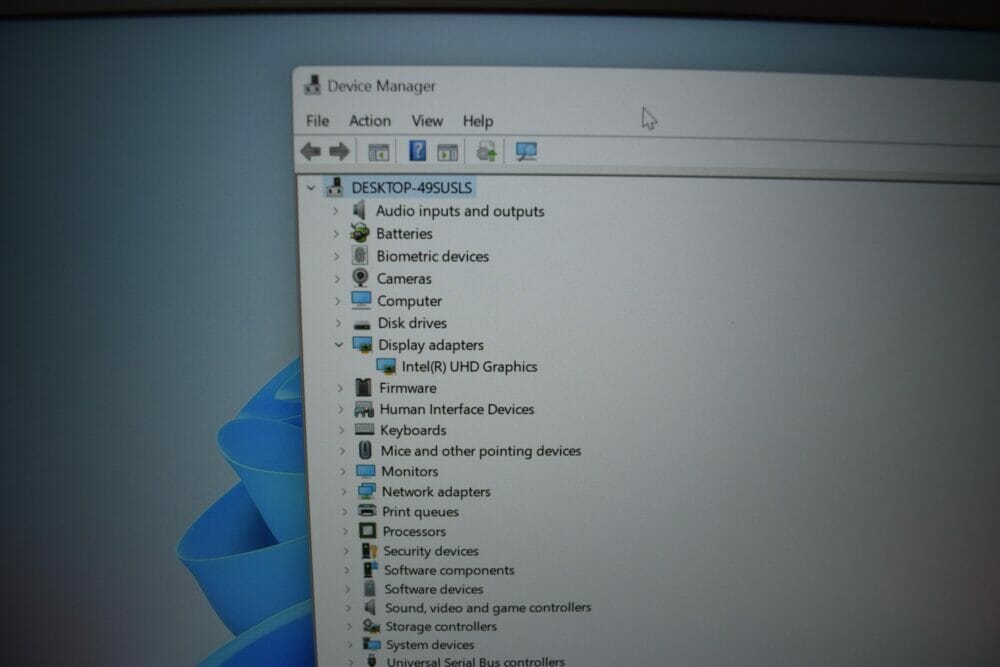Click the Device Manager title bar icon
The image size is (1000, 667).
click(x=312, y=85)
